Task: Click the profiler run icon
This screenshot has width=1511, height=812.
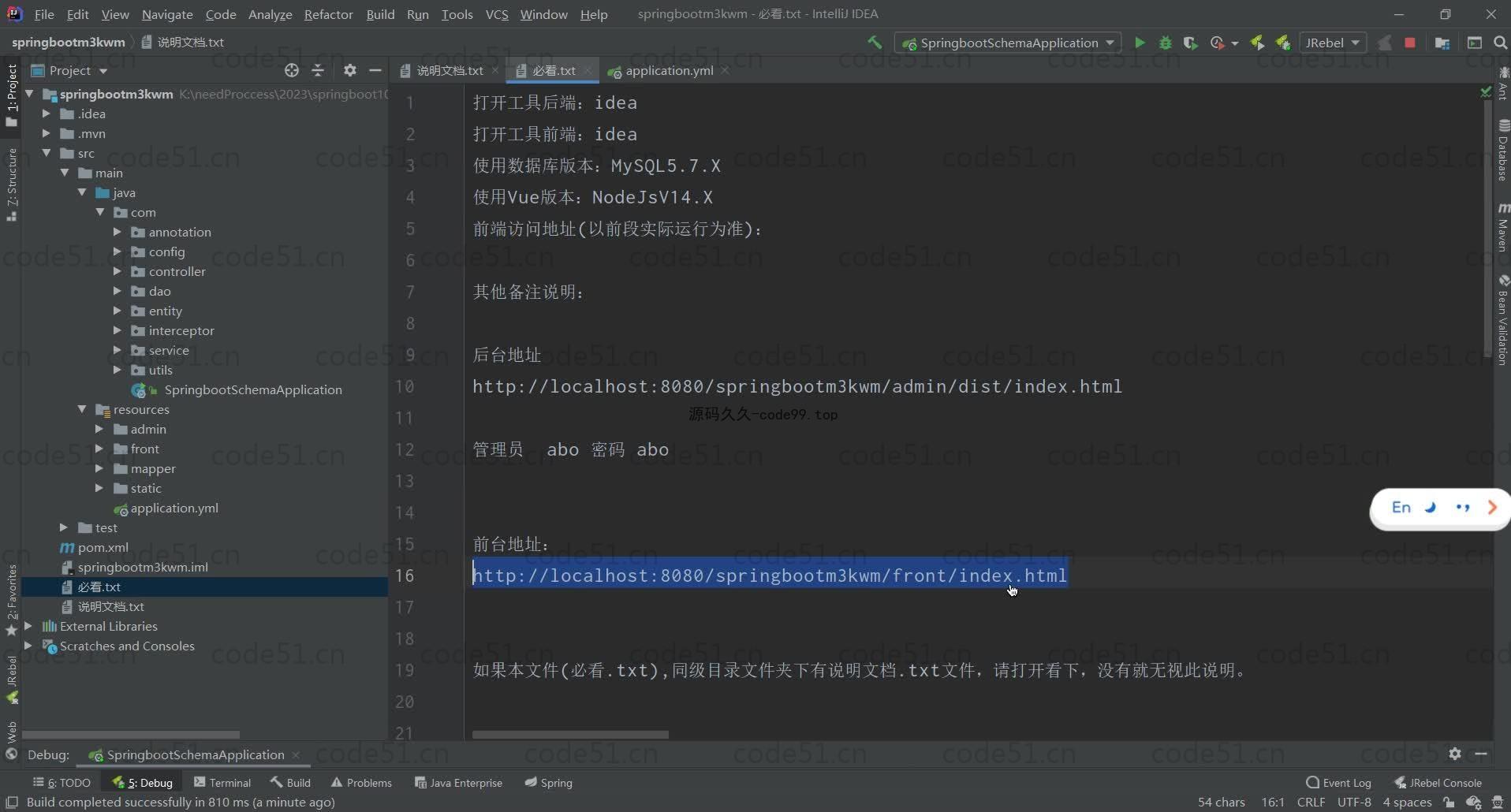Action: click(1217, 43)
